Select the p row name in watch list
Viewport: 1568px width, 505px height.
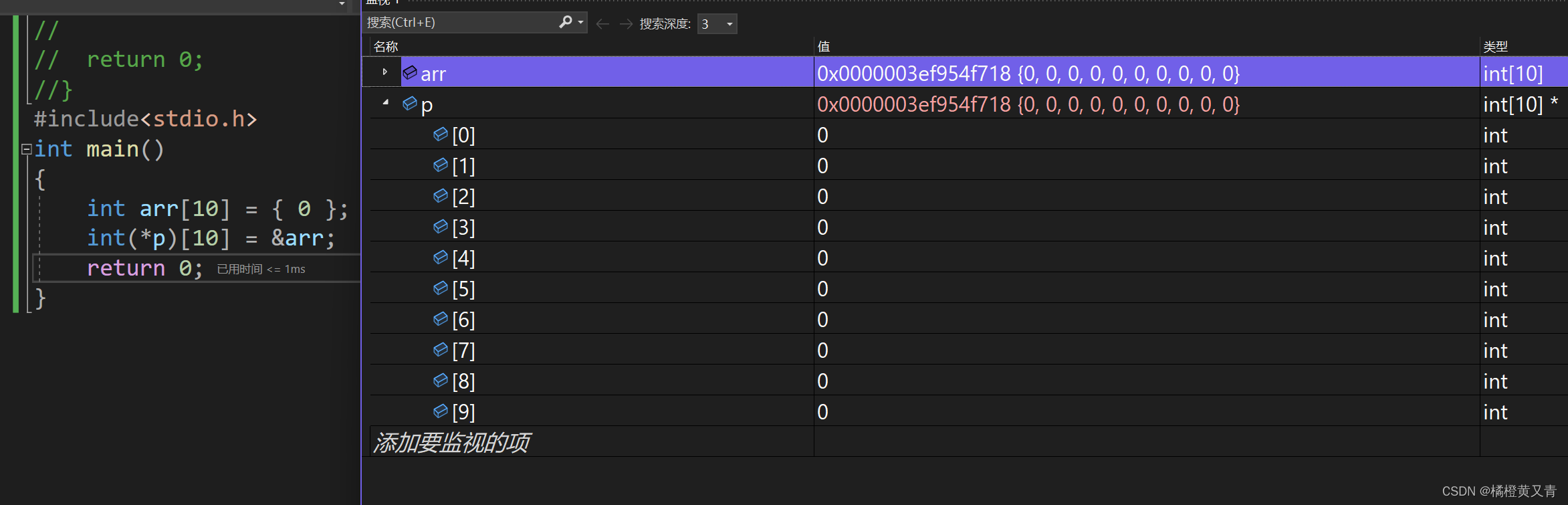pyautogui.click(x=427, y=104)
